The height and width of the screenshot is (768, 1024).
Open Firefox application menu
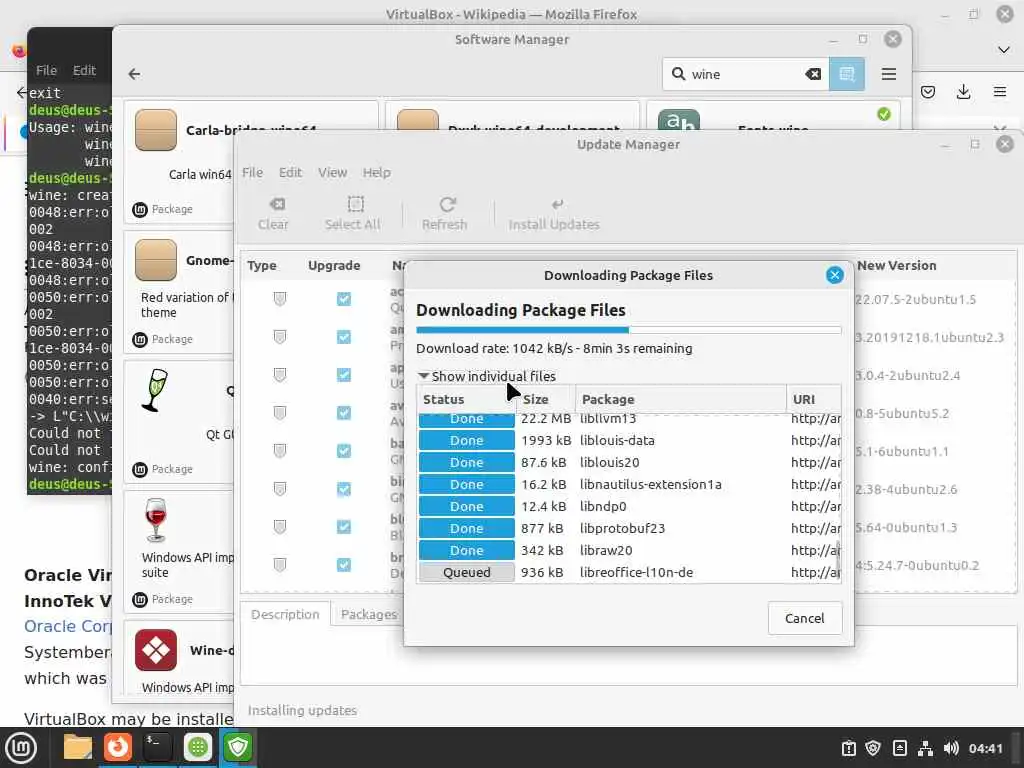(999, 92)
